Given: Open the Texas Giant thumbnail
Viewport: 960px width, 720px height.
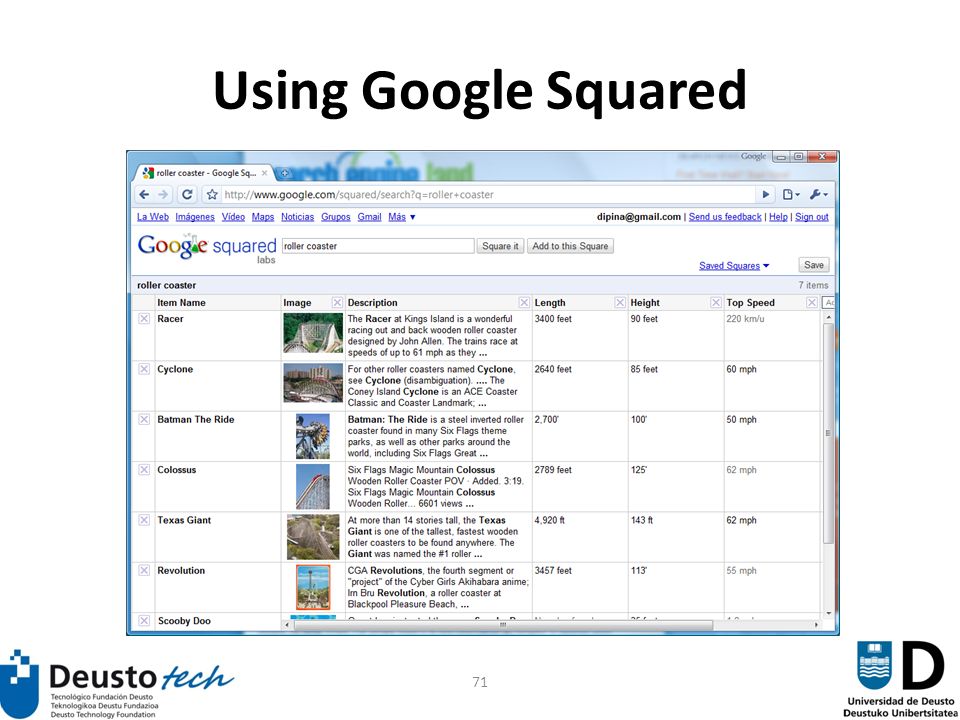Looking at the screenshot, I should [x=313, y=537].
